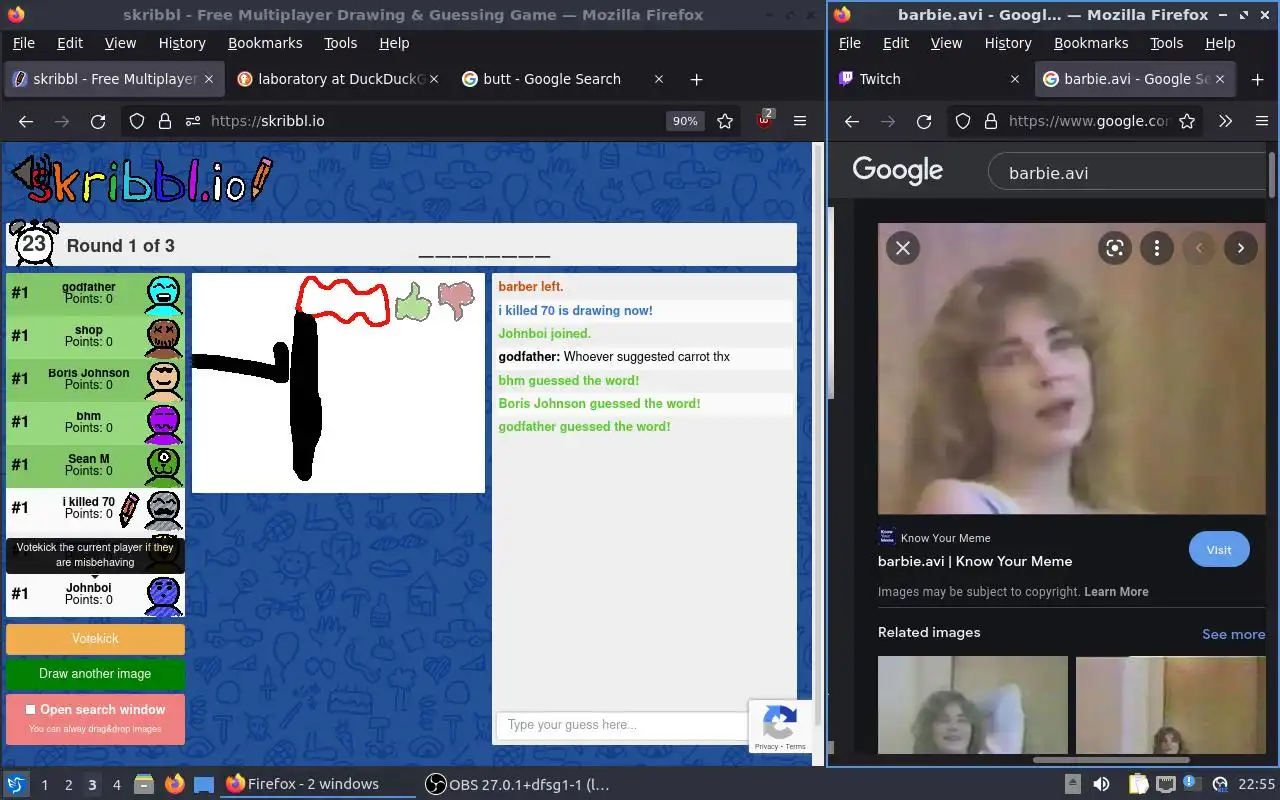1280x800 pixels.
Task: Click godfather's player avatar
Action: coord(164,293)
